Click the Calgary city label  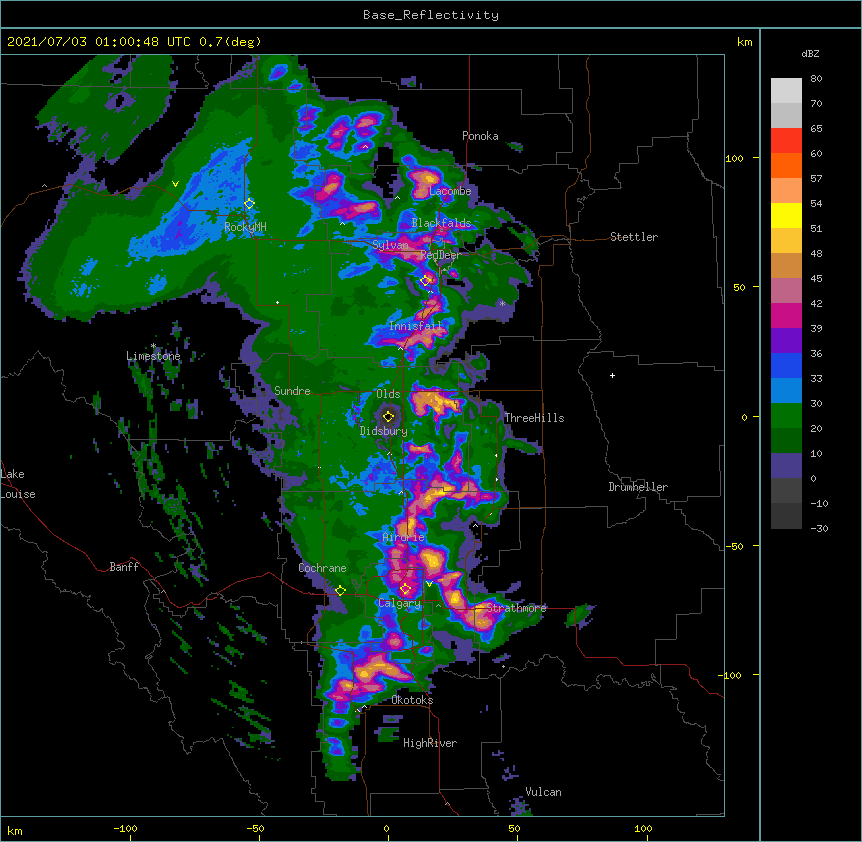pyautogui.click(x=400, y=603)
